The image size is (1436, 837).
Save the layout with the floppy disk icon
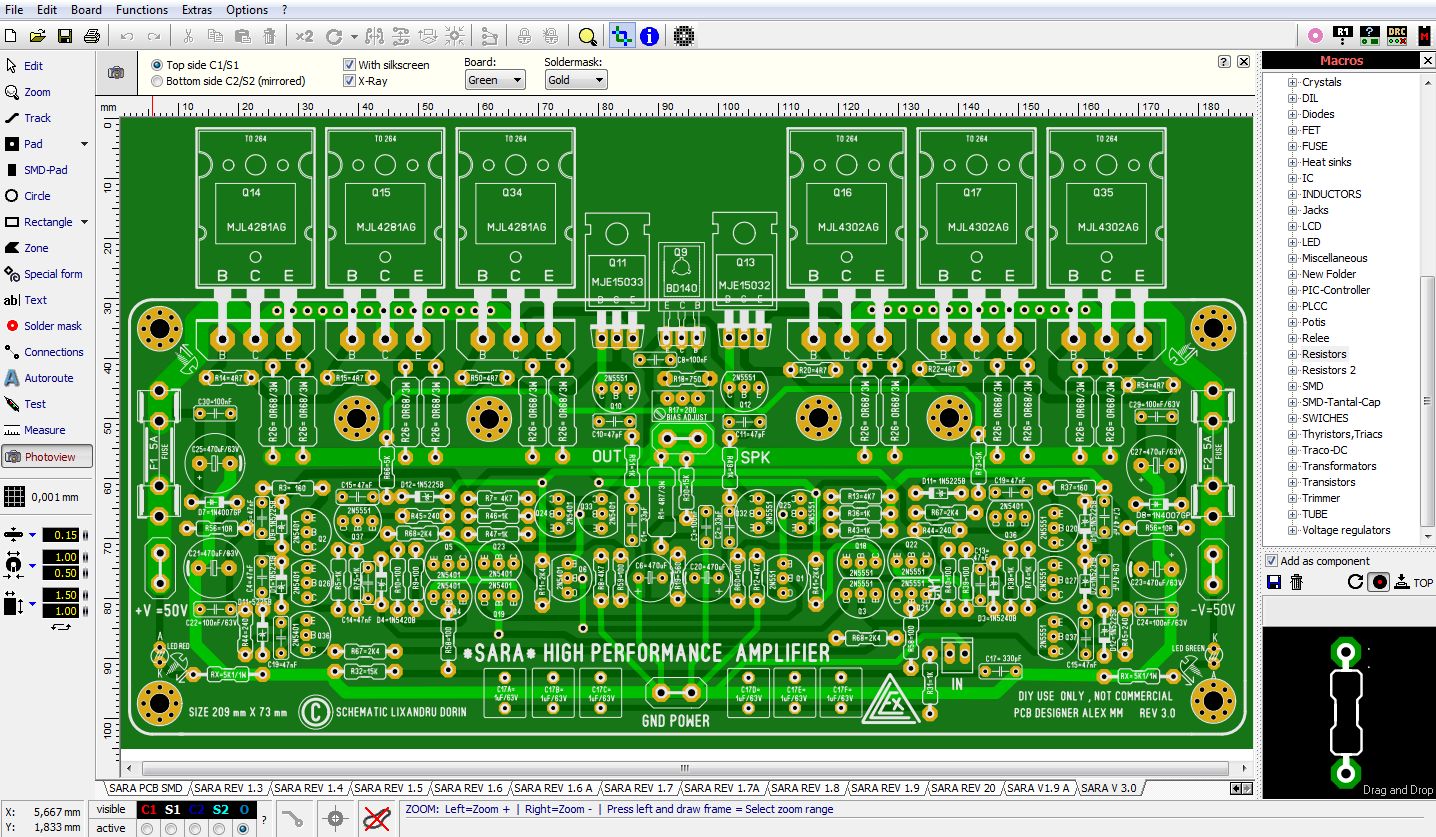pyautogui.click(x=65, y=36)
